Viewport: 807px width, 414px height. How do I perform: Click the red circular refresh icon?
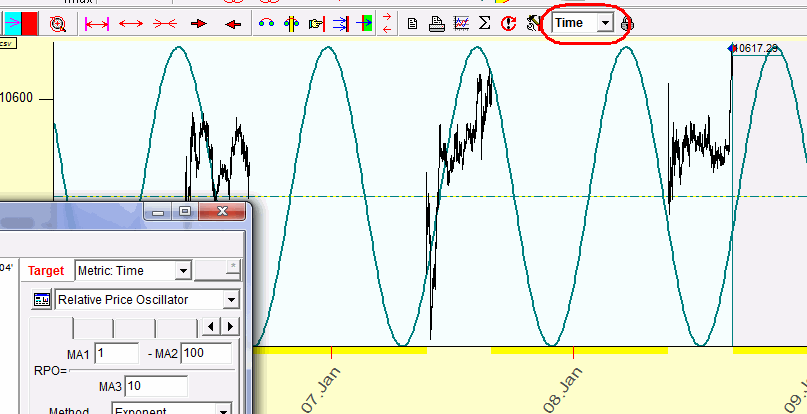(508, 23)
